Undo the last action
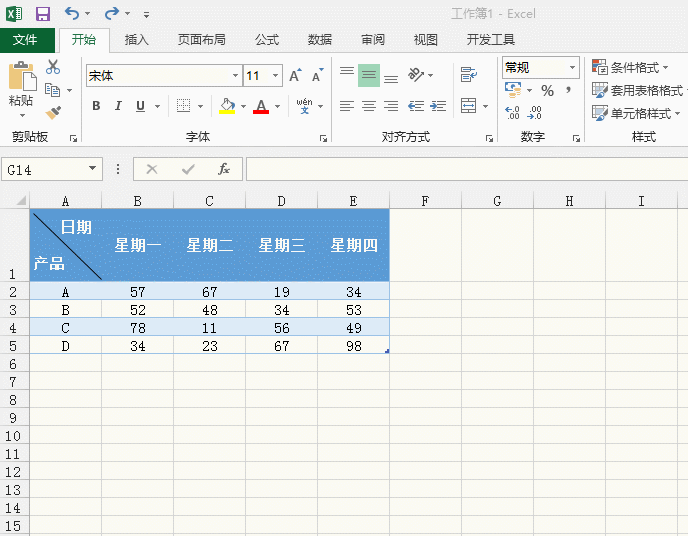 coord(72,14)
